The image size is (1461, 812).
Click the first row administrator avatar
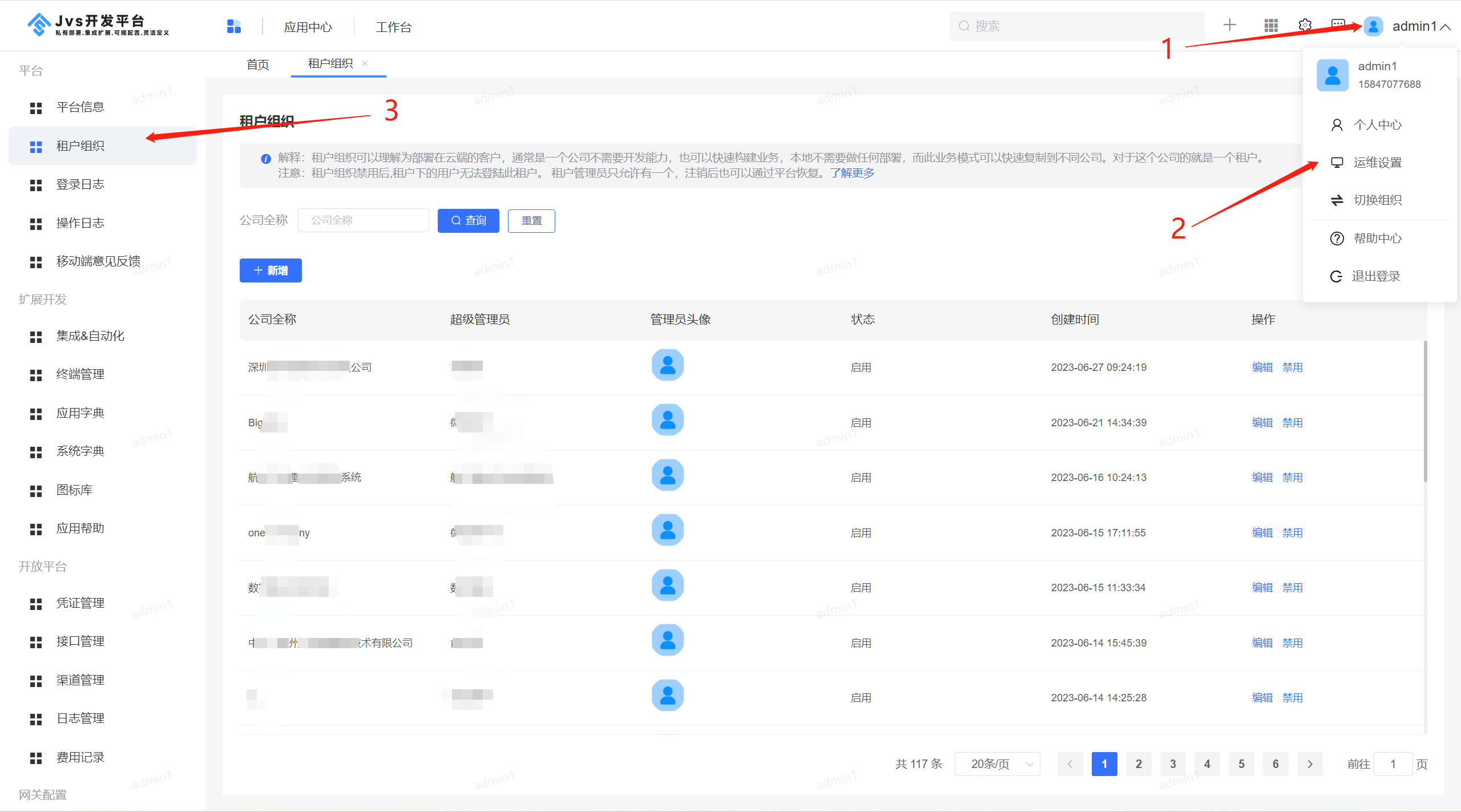pos(667,365)
